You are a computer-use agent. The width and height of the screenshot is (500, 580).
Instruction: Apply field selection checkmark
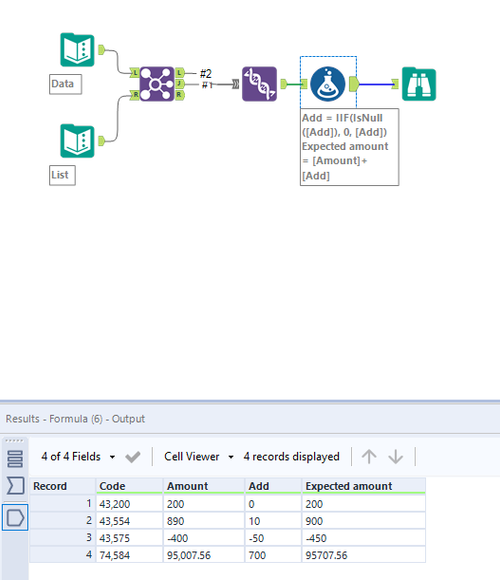(133, 457)
